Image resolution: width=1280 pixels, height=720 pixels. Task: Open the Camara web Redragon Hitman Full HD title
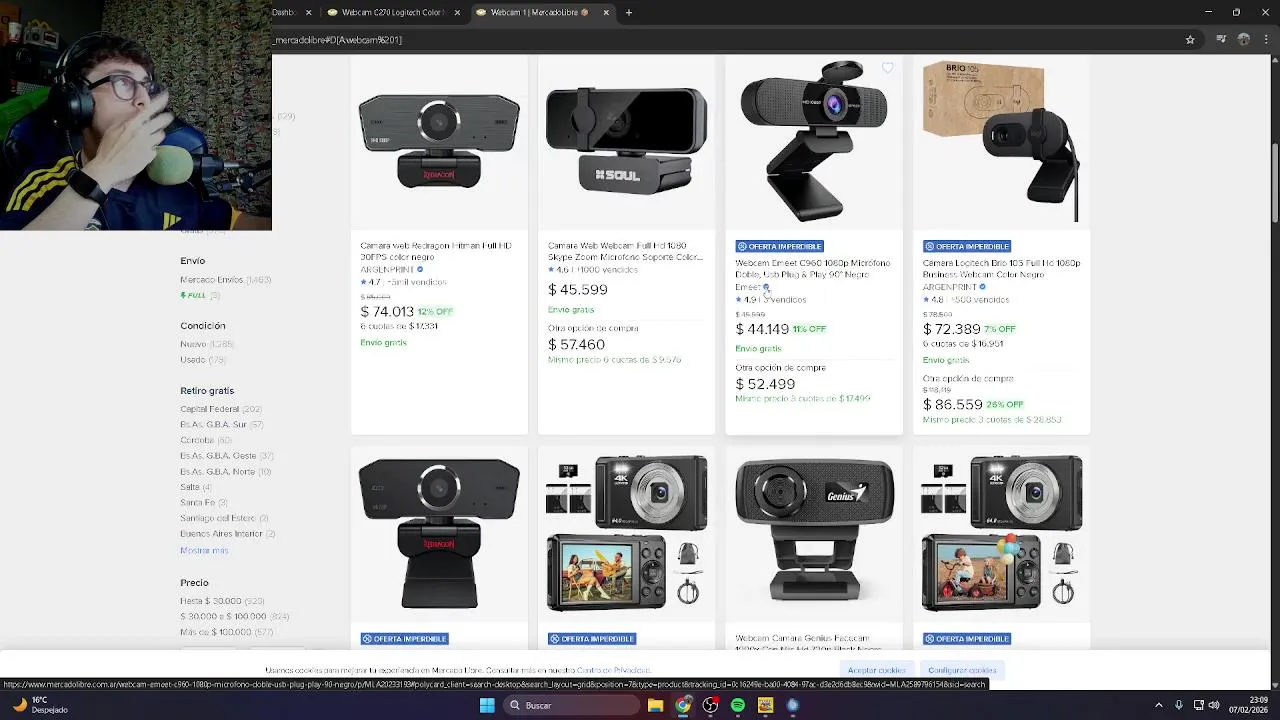436,251
